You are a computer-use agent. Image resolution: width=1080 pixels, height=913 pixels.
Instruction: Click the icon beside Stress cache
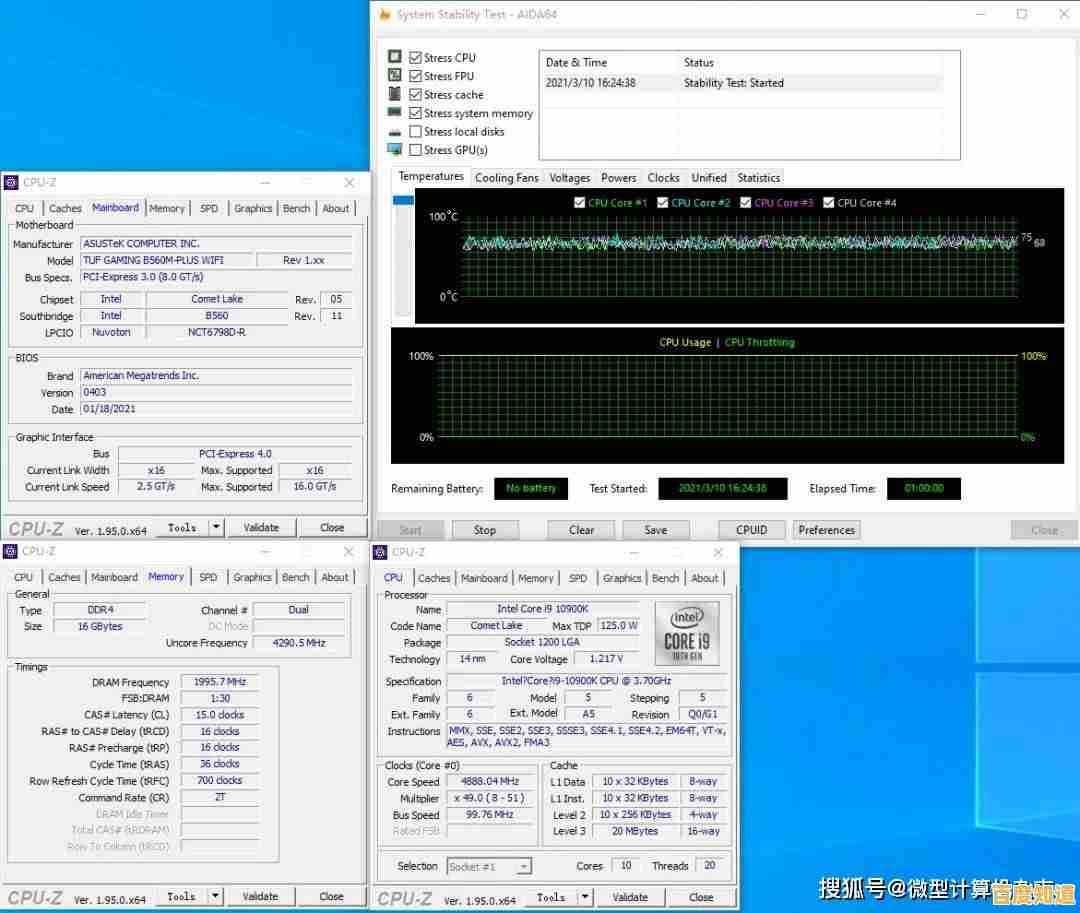(x=395, y=94)
